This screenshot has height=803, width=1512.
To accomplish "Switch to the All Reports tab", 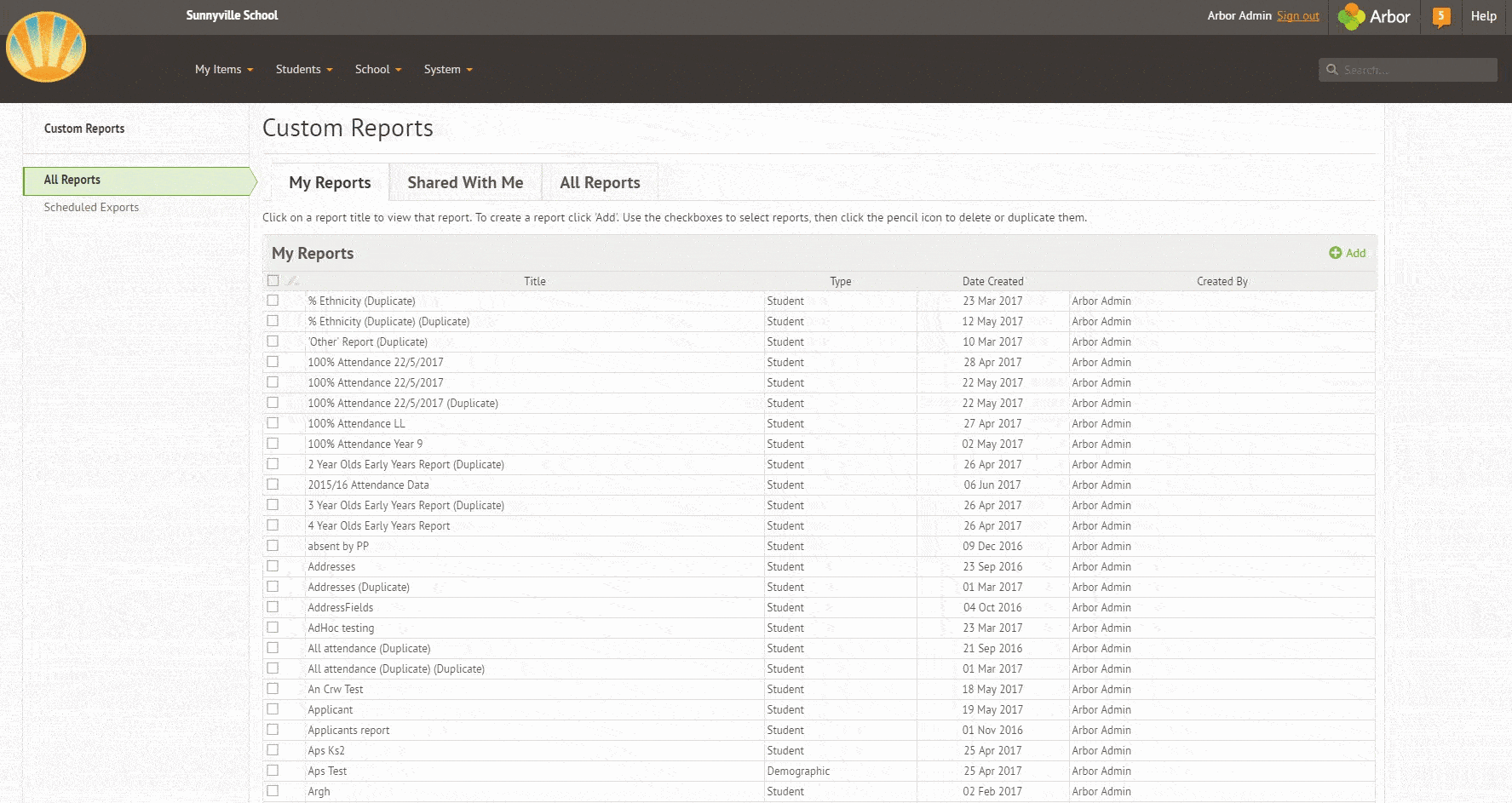I will click(600, 182).
